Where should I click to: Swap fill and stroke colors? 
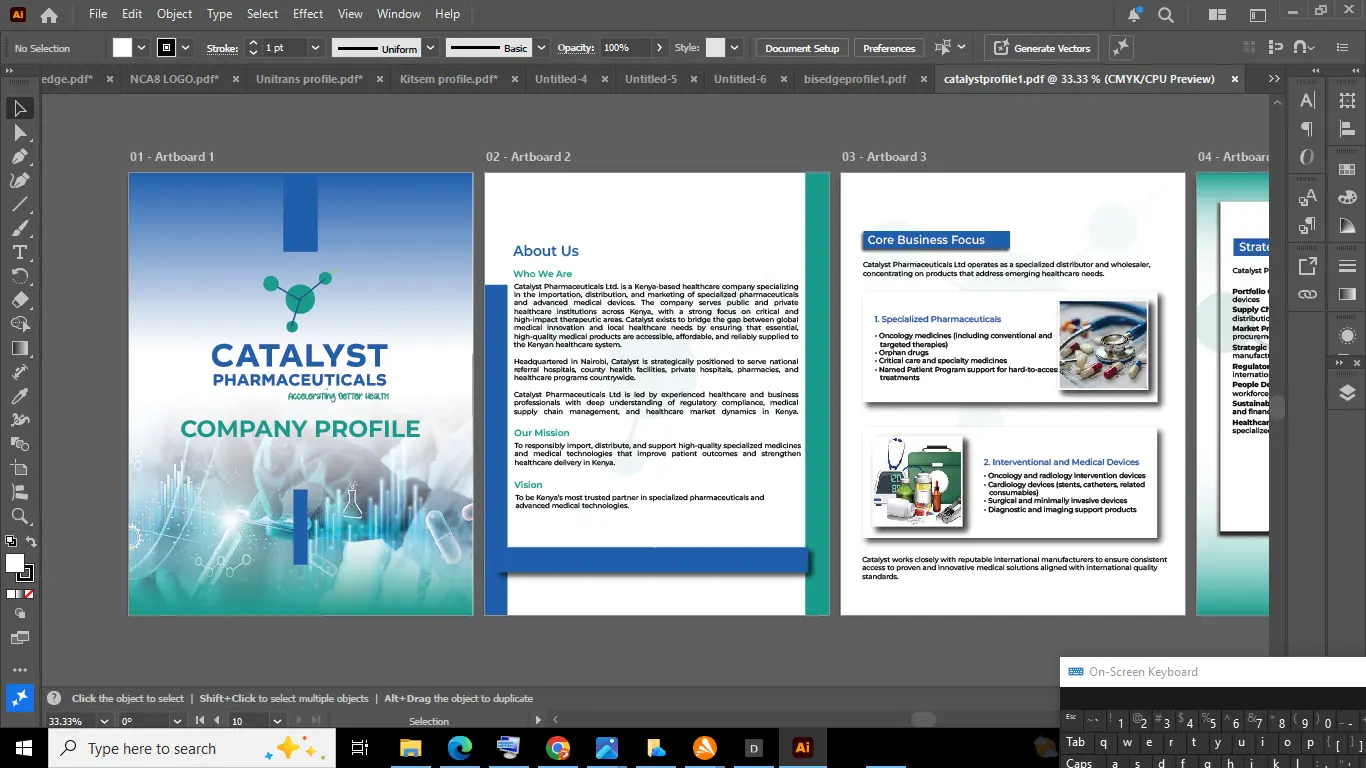(31, 542)
